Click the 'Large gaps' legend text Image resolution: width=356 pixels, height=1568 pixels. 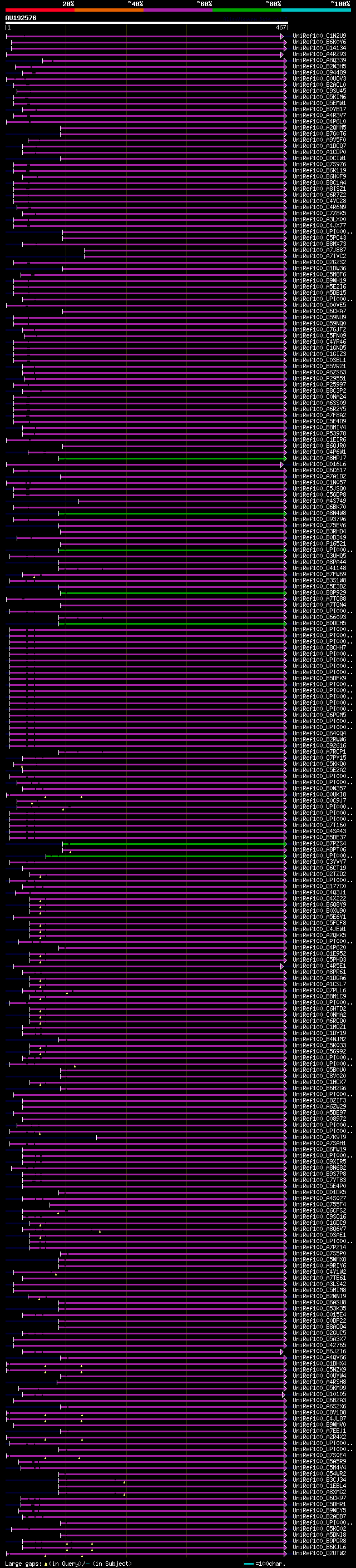tap(23, 1564)
